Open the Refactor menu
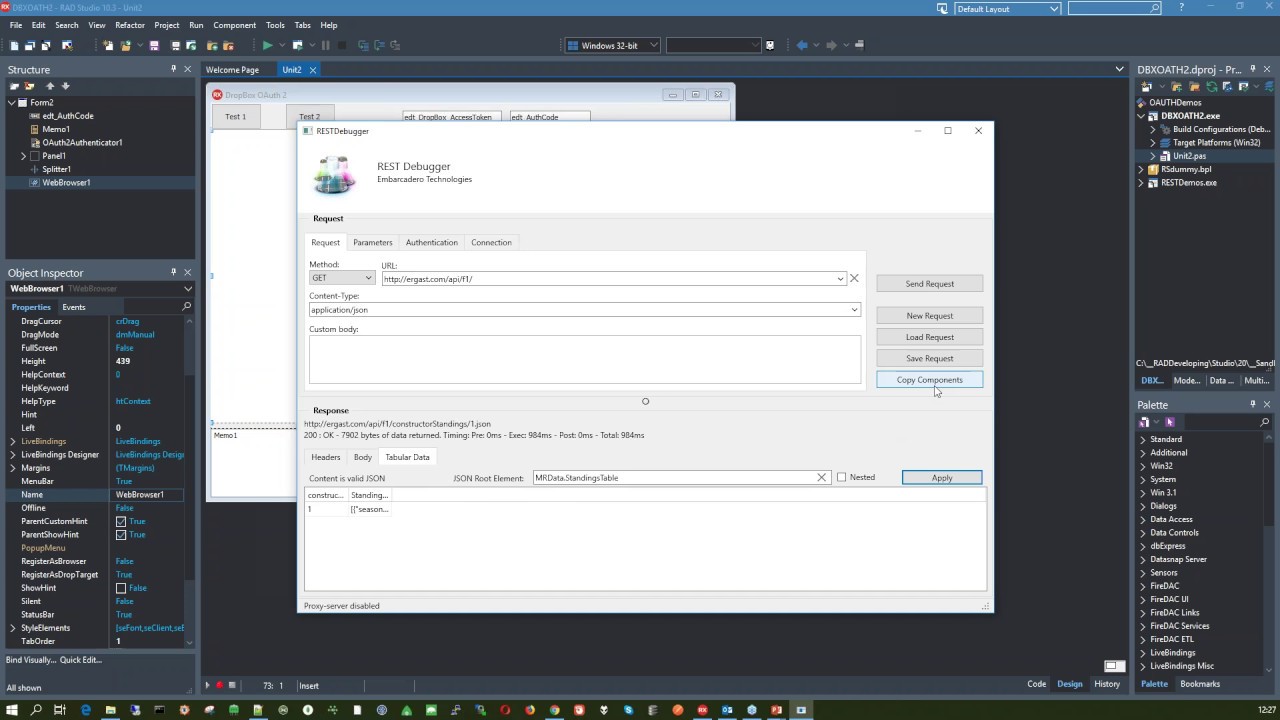The width and height of the screenshot is (1280, 720). coord(130,25)
